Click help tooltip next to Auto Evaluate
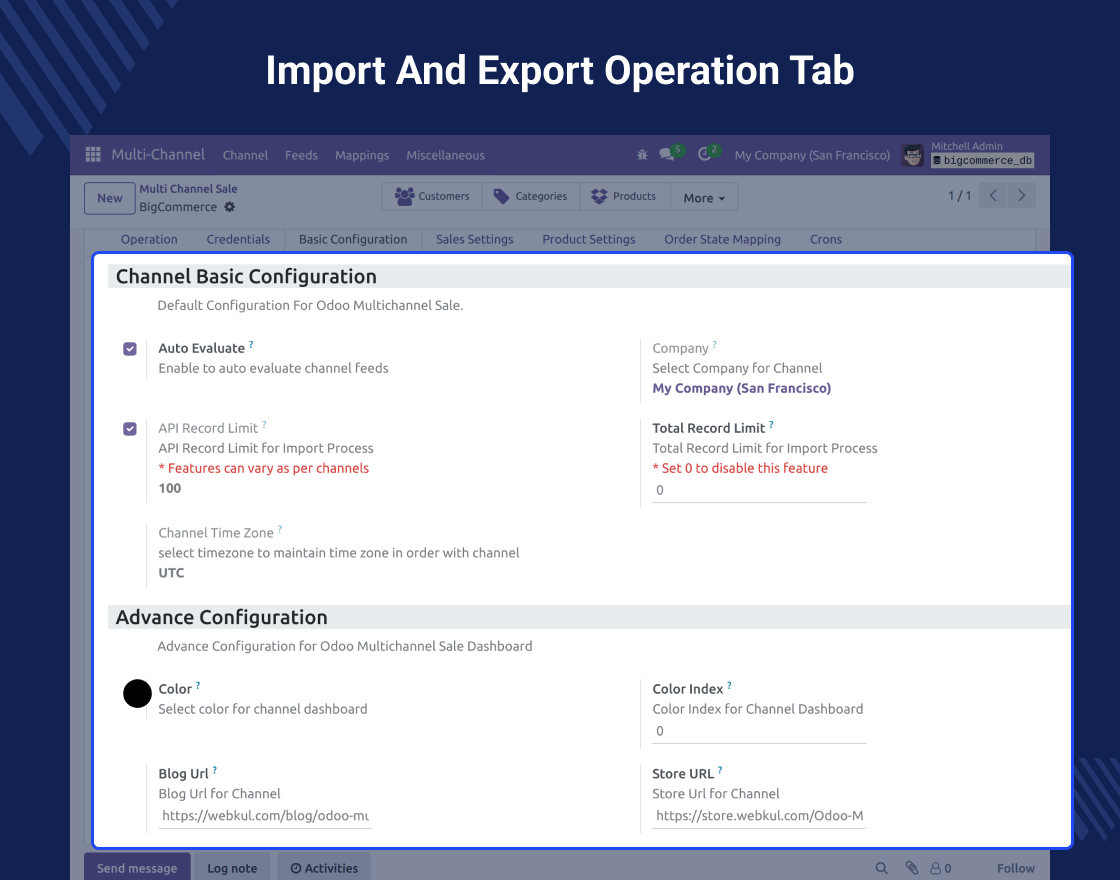This screenshot has width=1120, height=880. tap(251, 344)
